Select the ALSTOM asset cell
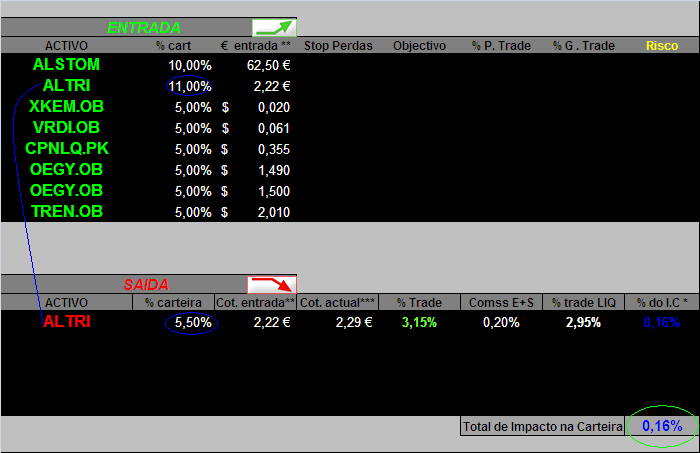 (66, 65)
